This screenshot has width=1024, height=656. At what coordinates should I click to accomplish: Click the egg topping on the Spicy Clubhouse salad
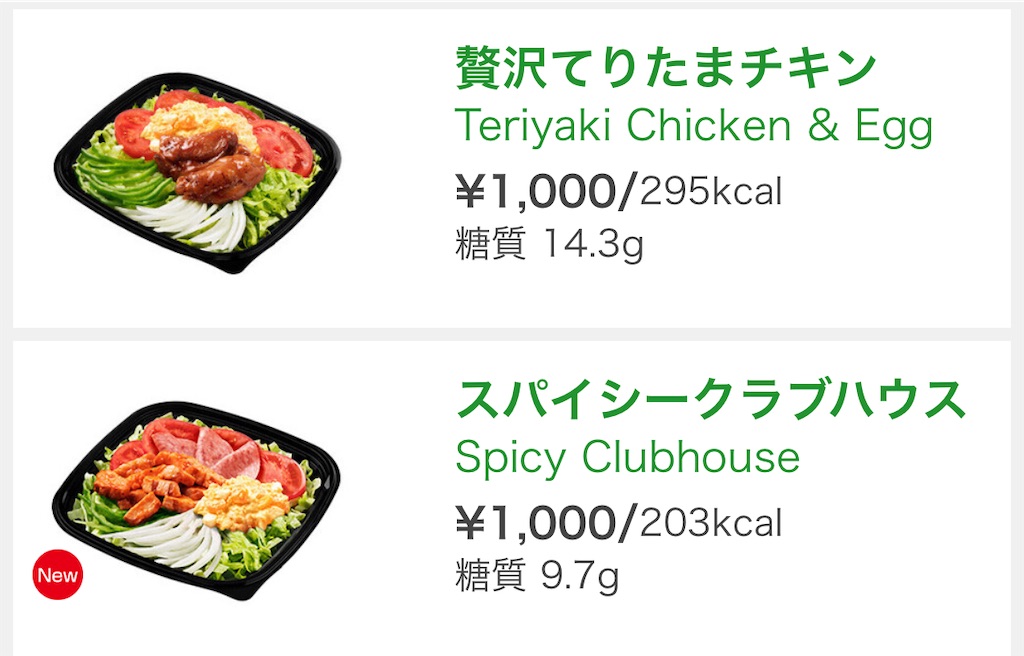click(242, 502)
